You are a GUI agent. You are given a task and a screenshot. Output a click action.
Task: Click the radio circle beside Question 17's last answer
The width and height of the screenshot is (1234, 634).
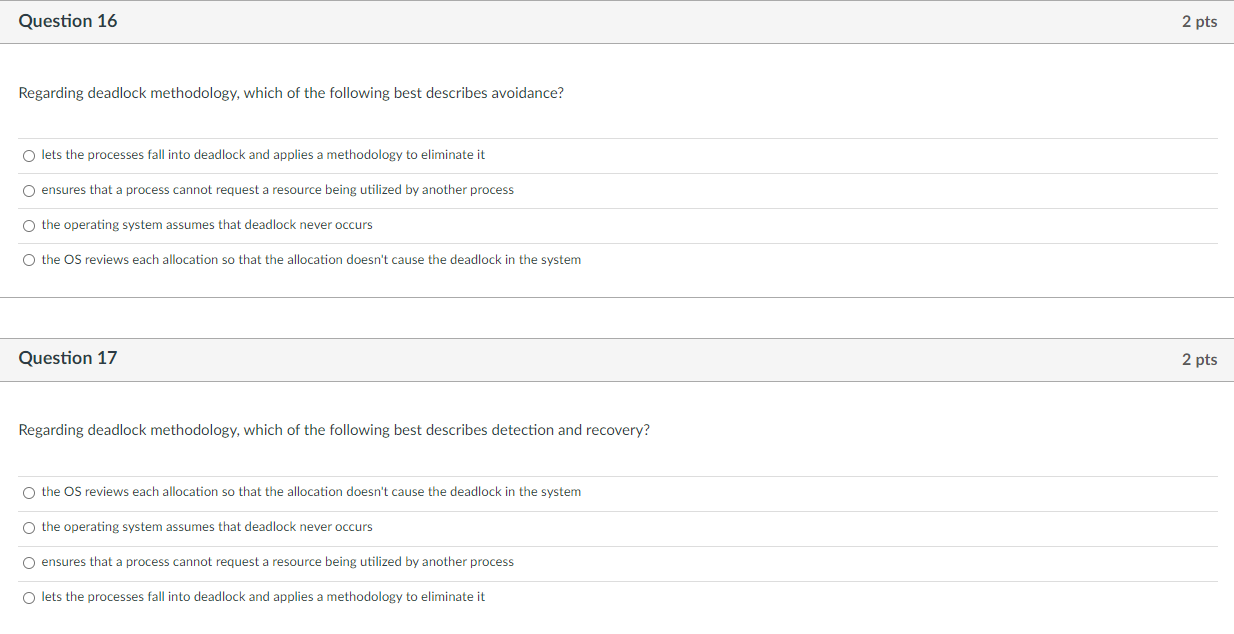[29, 597]
